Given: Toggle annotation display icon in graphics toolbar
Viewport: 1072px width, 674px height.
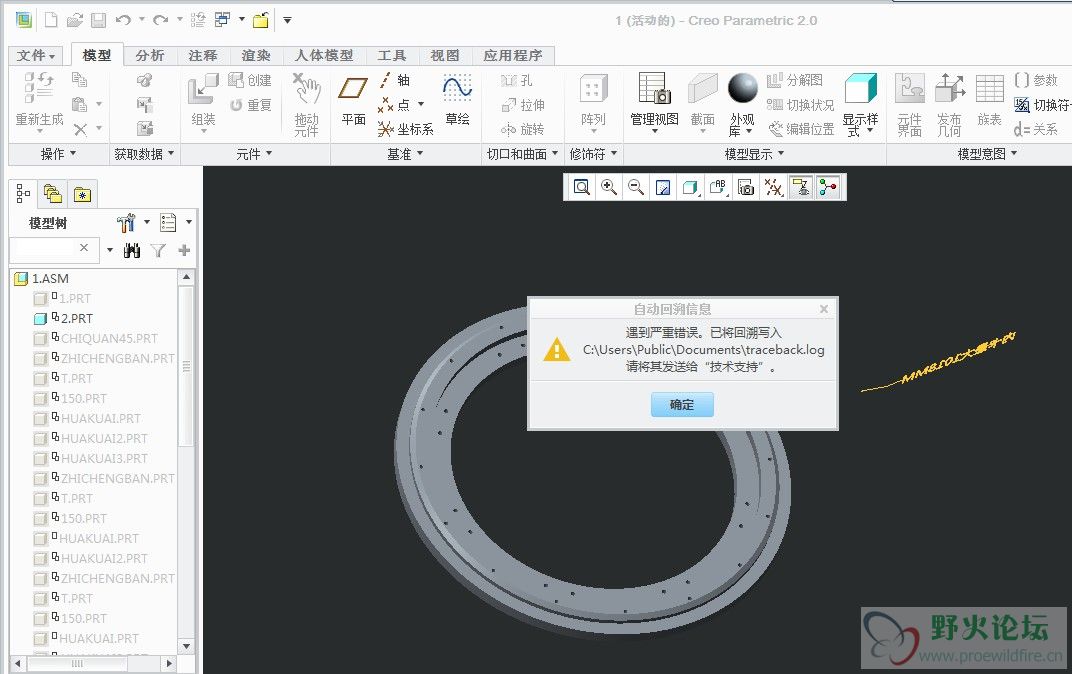Looking at the screenshot, I should 801,187.
